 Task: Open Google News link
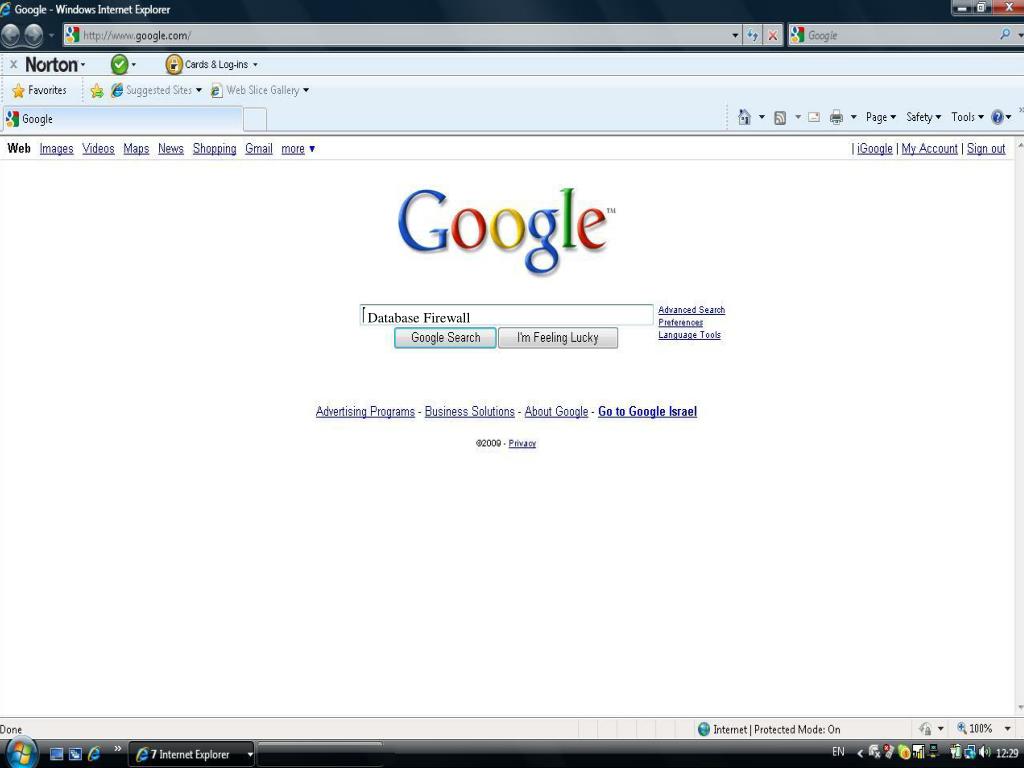(x=170, y=148)
